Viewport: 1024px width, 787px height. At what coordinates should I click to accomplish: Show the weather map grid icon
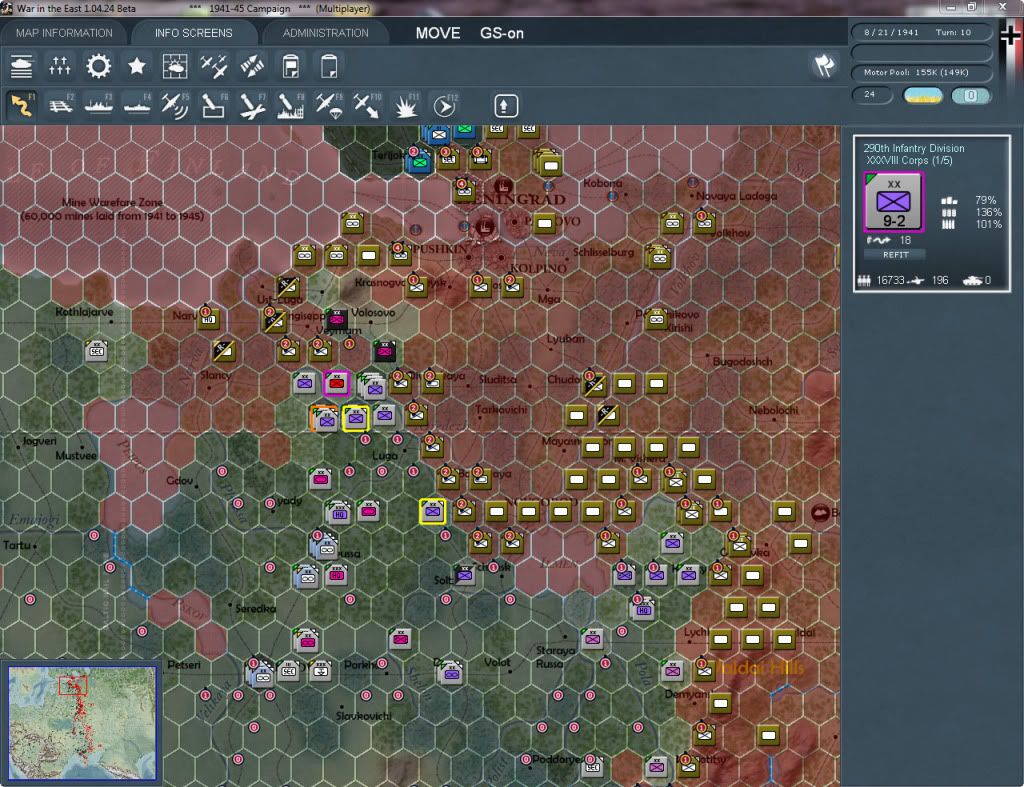tap(174, 66)
